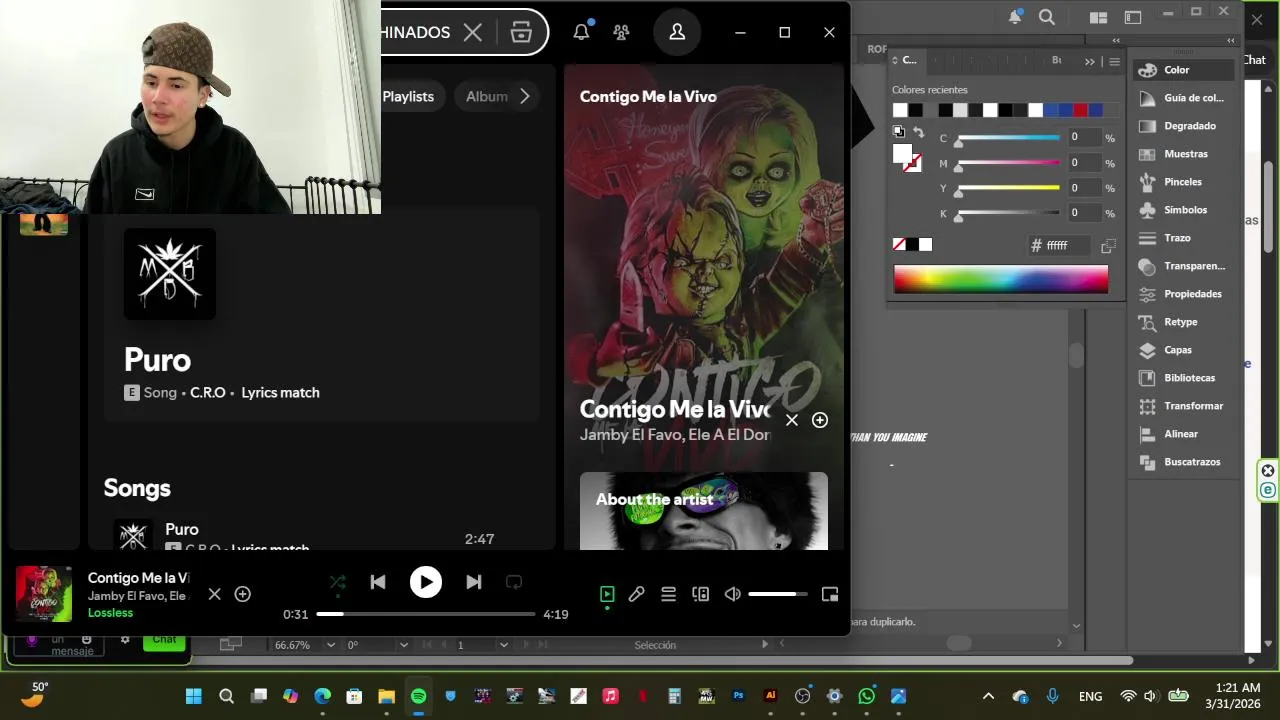The width and height of the screenshot is (1280, 720).
Task: Open the Puro top result card
Action: coord(322,315)
